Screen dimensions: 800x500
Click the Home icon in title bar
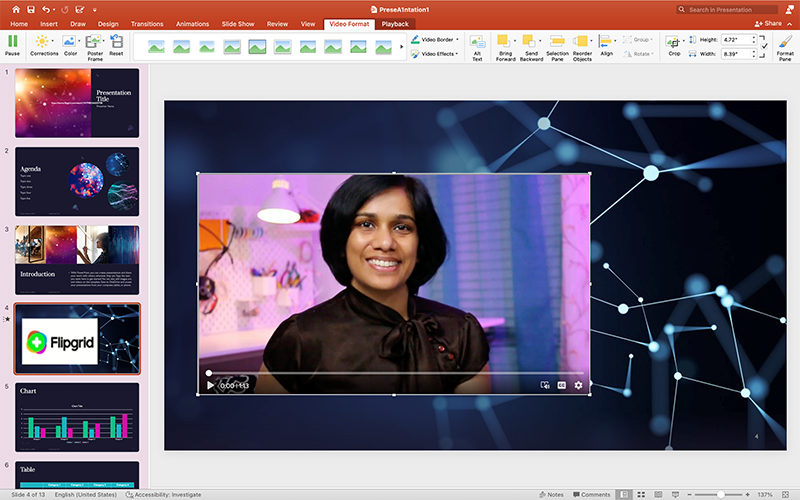pos(16,9)
